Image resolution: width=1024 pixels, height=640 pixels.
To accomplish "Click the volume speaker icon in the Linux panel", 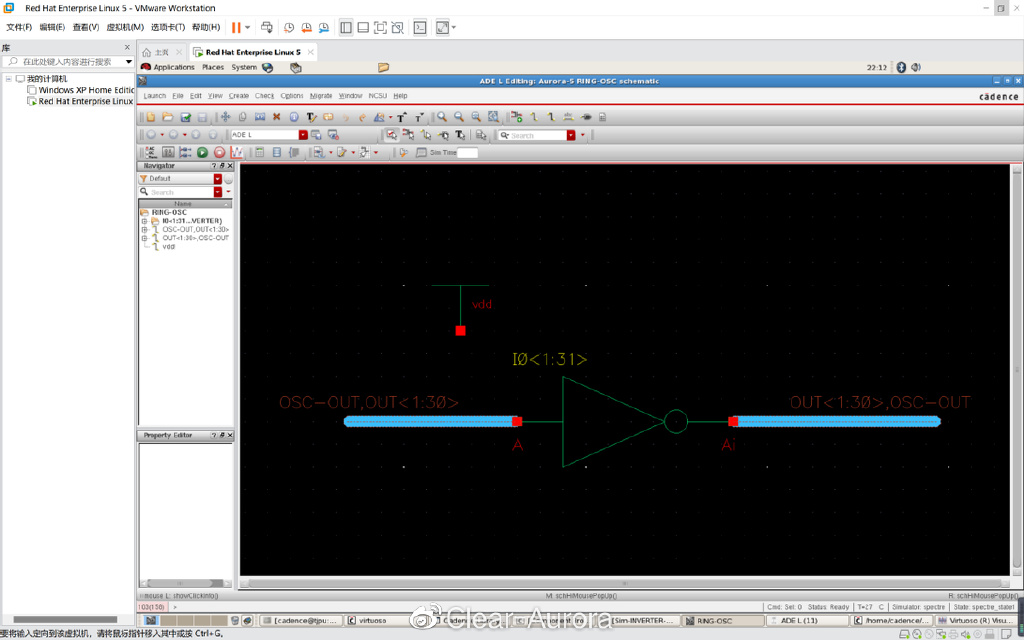I will tap(916, 67).
